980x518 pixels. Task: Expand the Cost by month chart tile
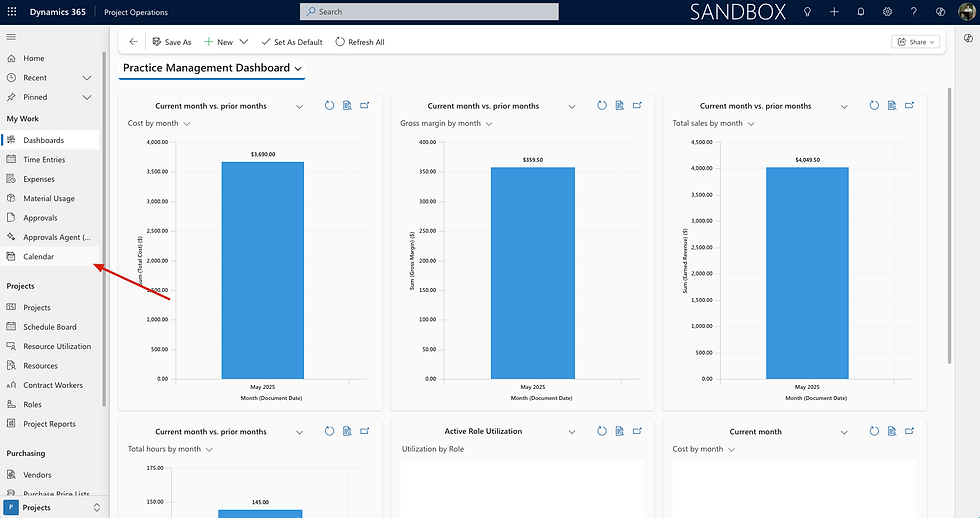tap(365, 106)
